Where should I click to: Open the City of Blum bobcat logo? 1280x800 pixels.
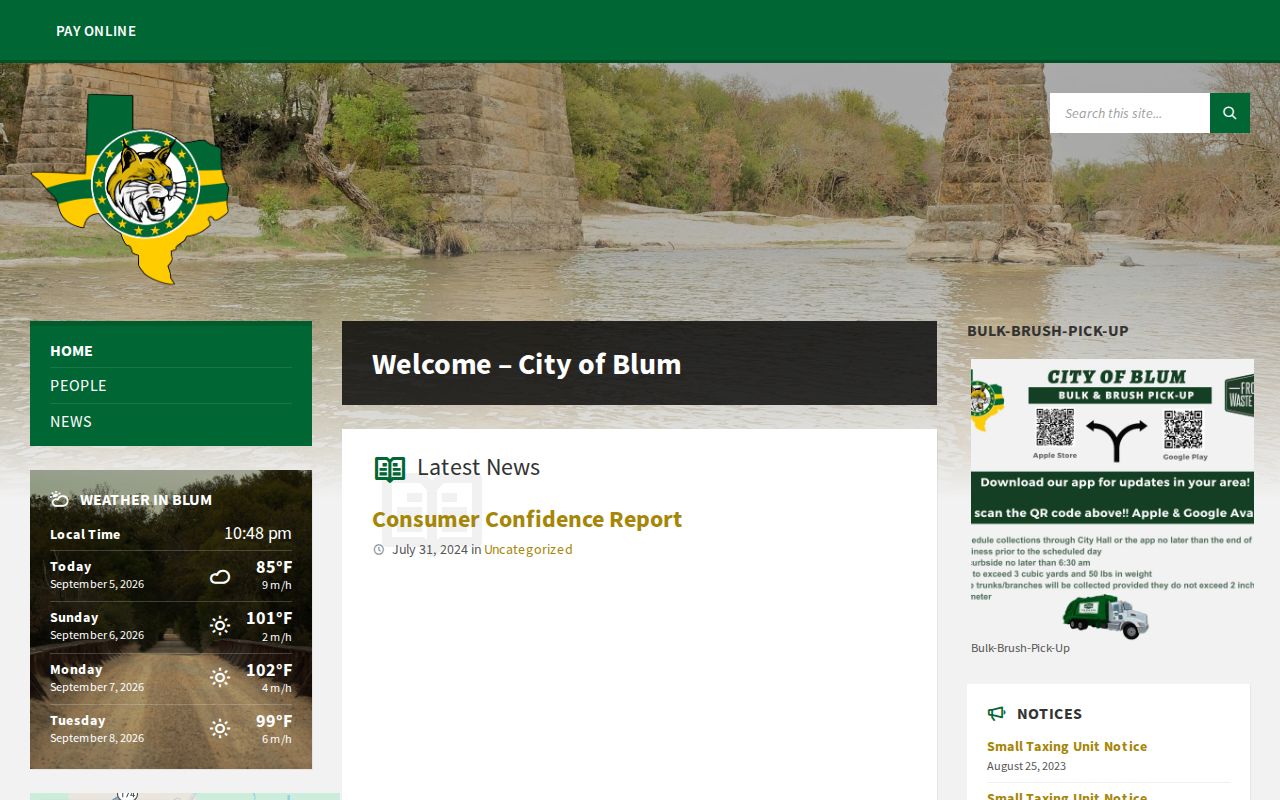coord(131,189)
